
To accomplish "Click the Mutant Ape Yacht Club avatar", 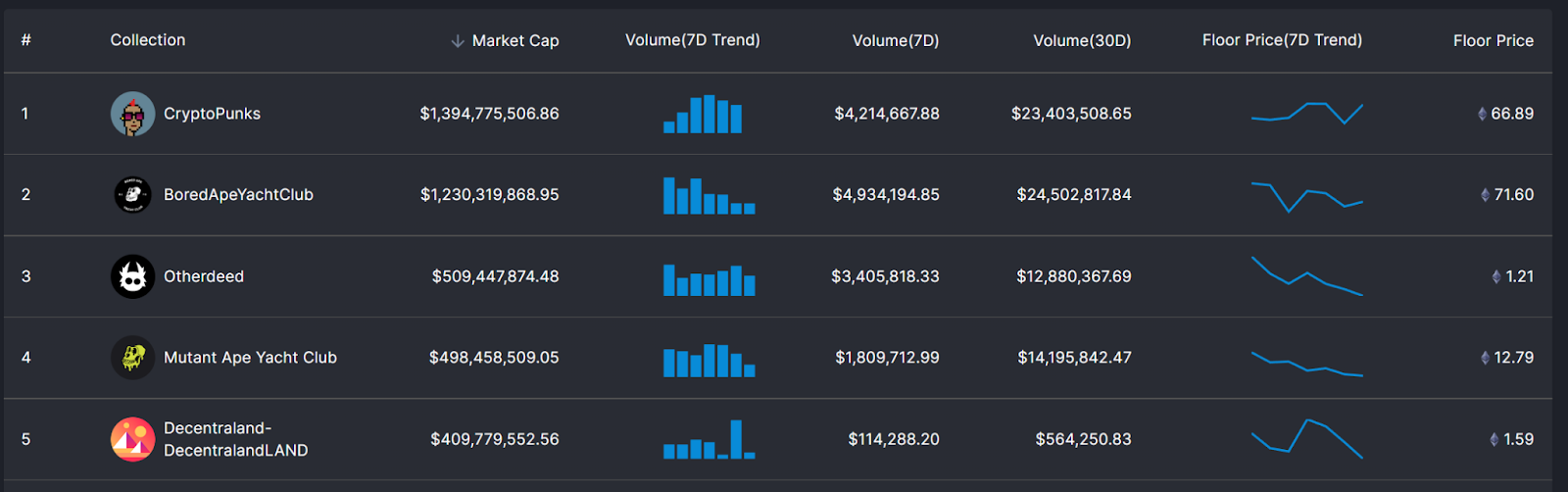I will click(132, 358).
